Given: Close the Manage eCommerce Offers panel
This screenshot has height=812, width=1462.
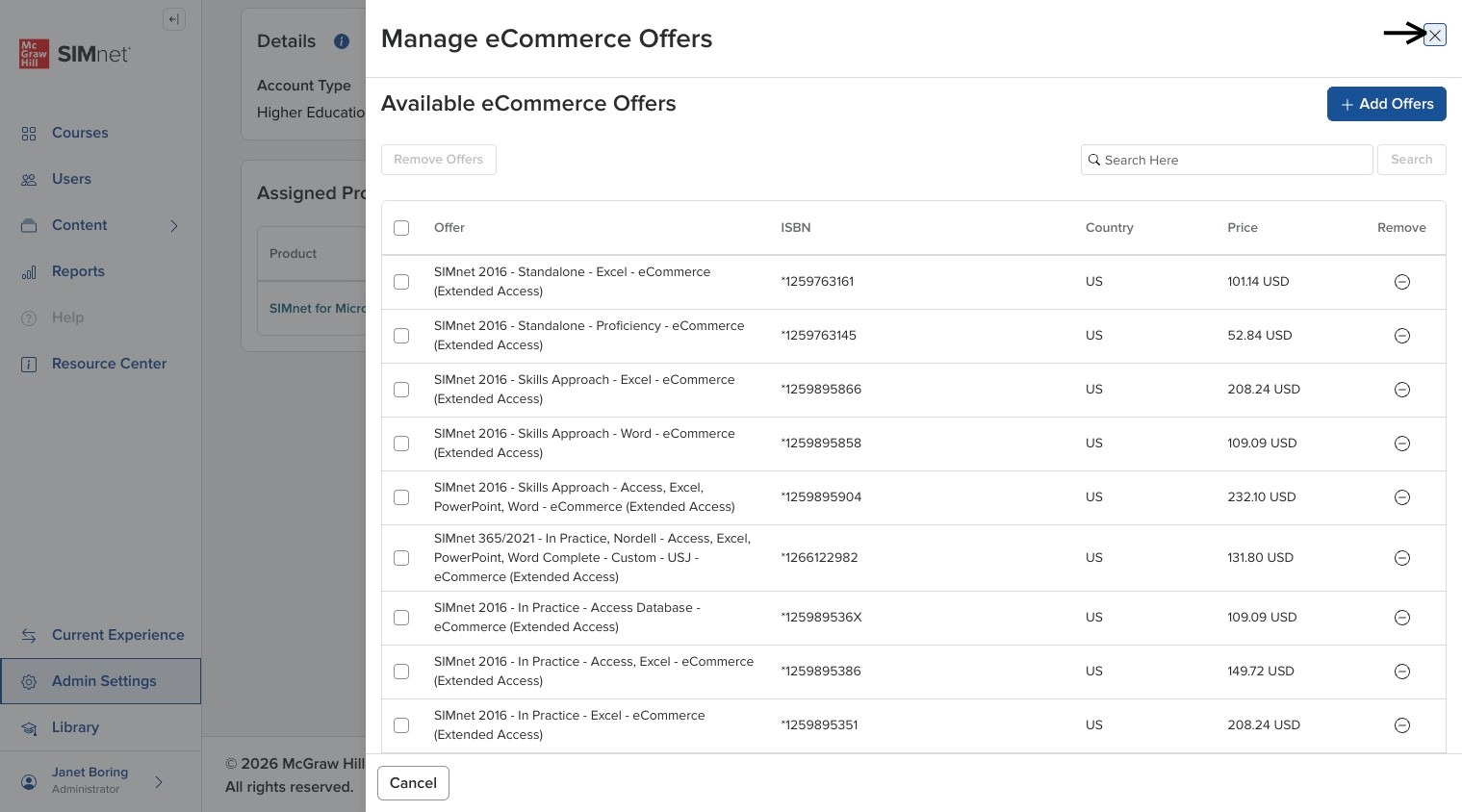Looking at the screenshot, I should point(1434,35).
